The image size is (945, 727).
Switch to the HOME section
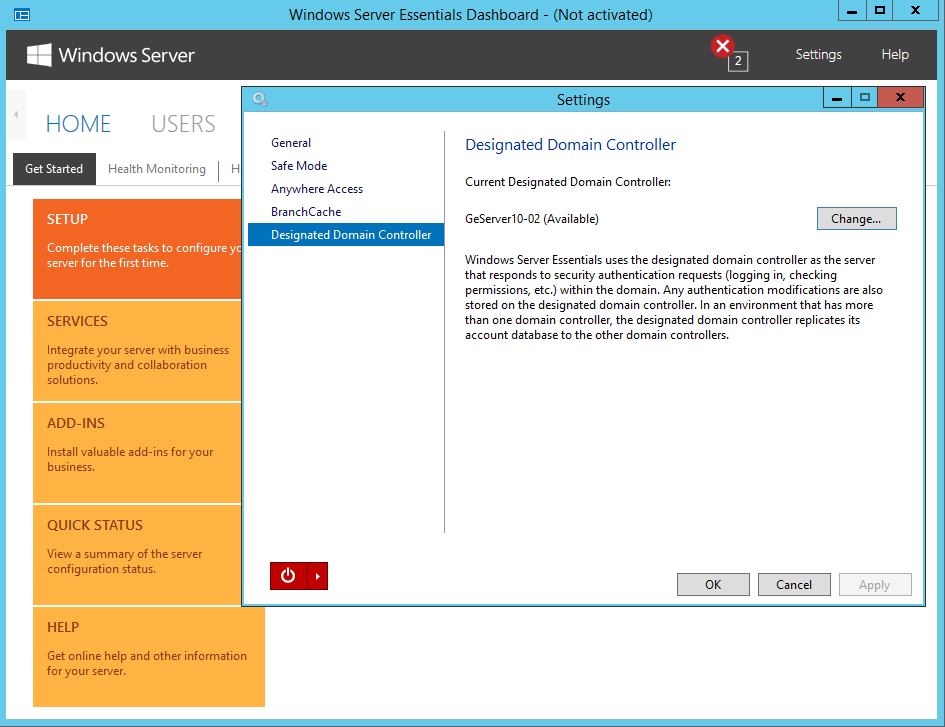coord(78,124)
